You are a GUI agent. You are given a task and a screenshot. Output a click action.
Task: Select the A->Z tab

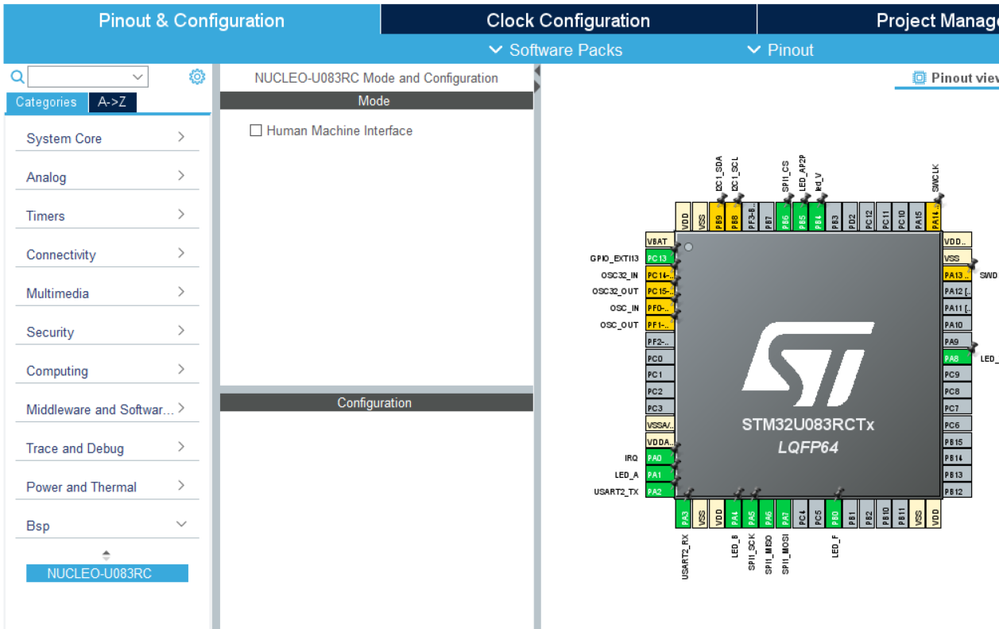112,102
